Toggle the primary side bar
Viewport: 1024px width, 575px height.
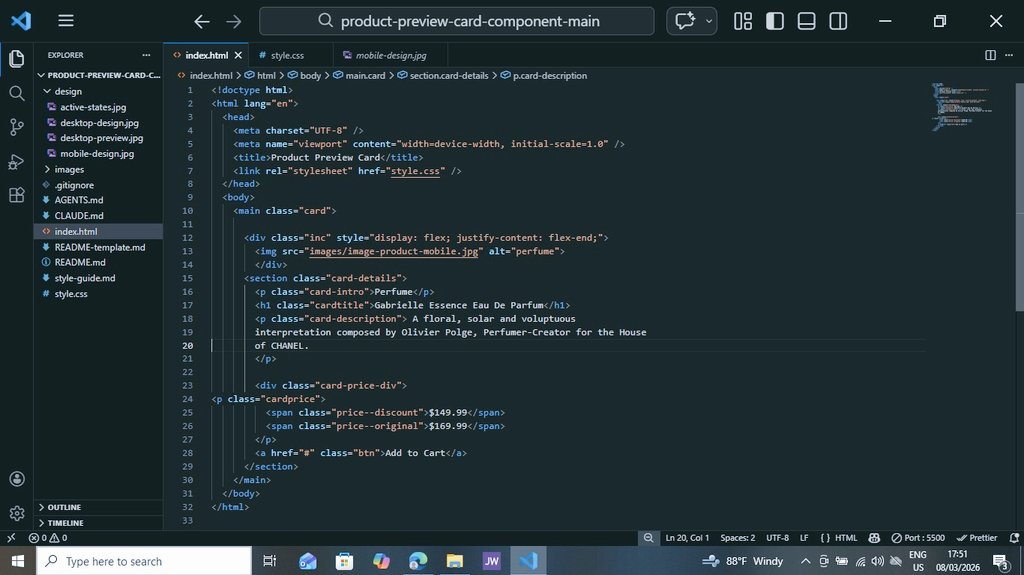click(775, 21)
